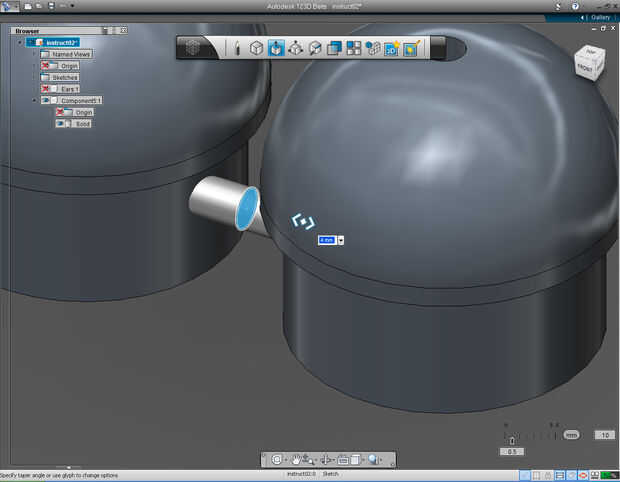
Task: Toggle the eye icon for Solid
Action: 60,124
